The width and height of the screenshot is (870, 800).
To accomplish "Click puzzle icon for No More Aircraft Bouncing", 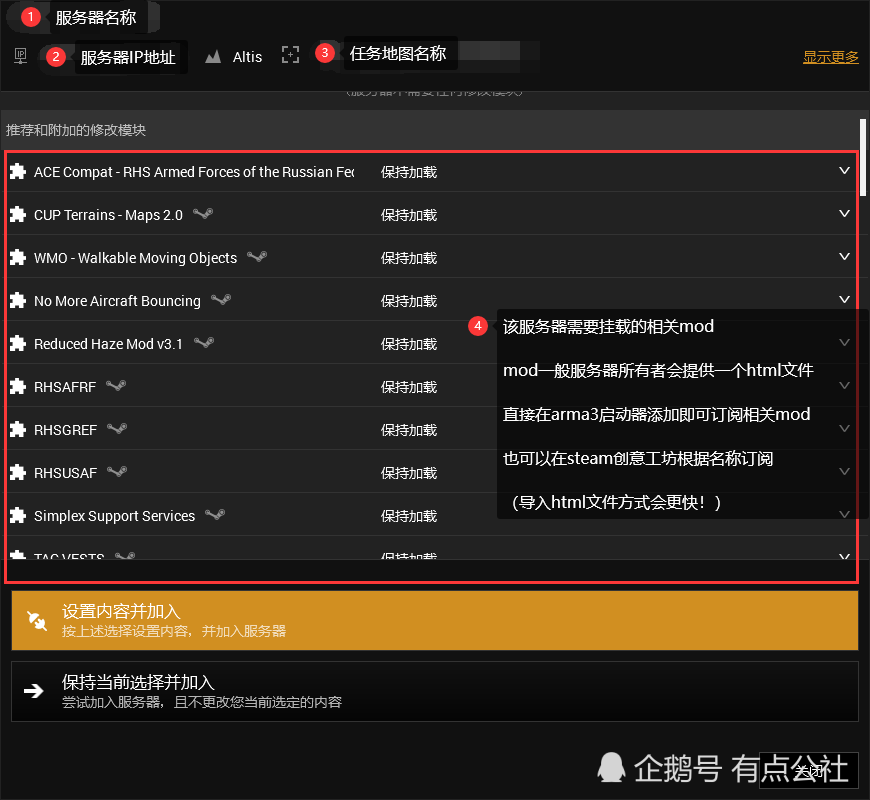I will tap(18, 301).
